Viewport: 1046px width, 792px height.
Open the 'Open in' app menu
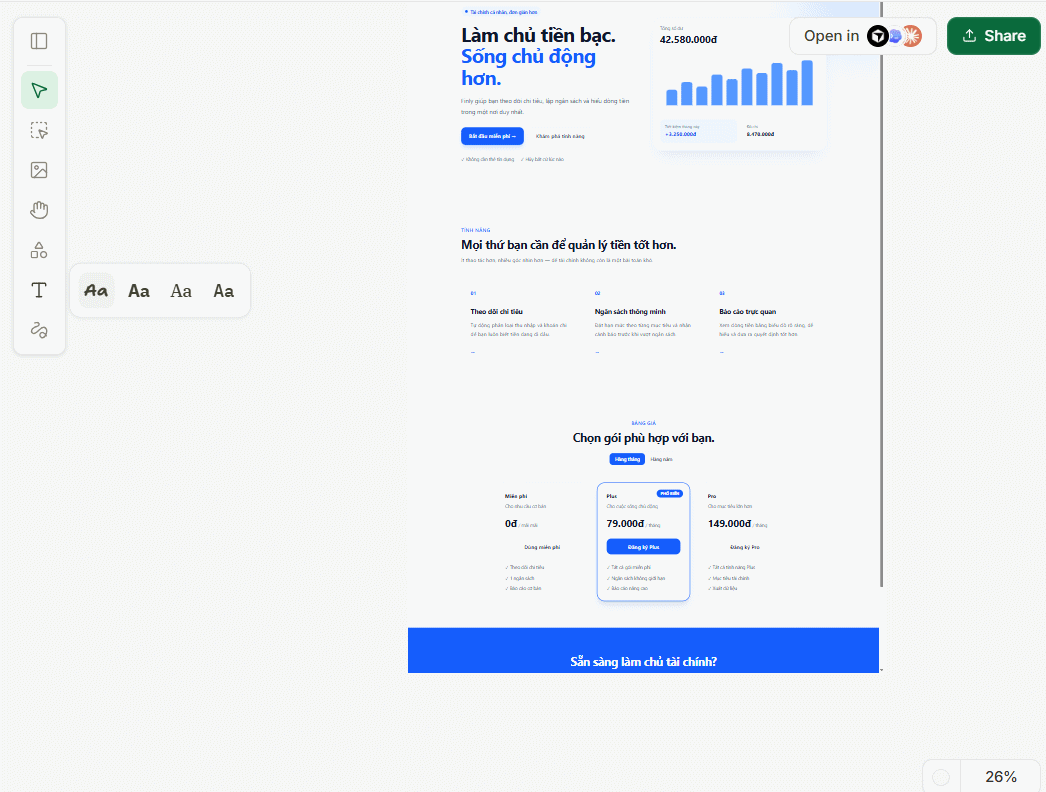click(x=863, y=36)
